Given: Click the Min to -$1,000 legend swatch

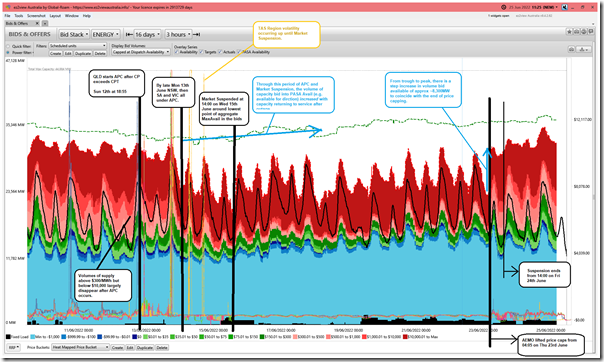Looking at the screenshot, I should click(x=32, y=337).
